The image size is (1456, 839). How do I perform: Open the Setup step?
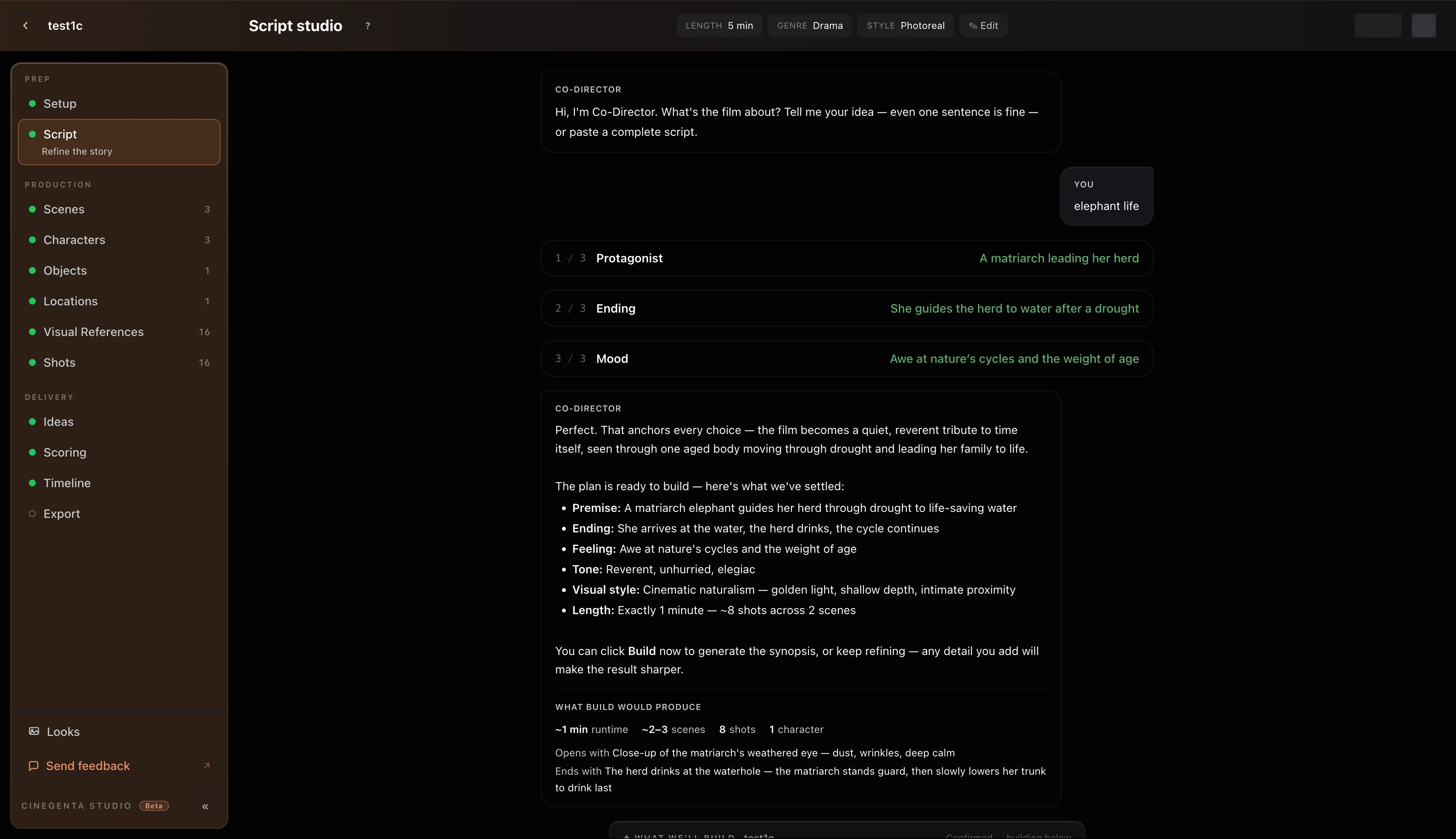point(119,104)
